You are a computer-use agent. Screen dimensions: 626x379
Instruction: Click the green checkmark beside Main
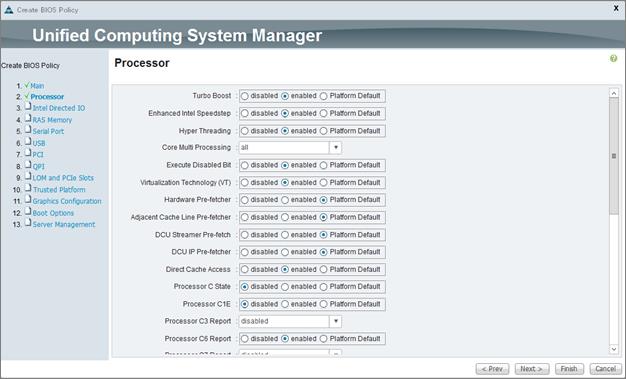(x=27, y=85)
